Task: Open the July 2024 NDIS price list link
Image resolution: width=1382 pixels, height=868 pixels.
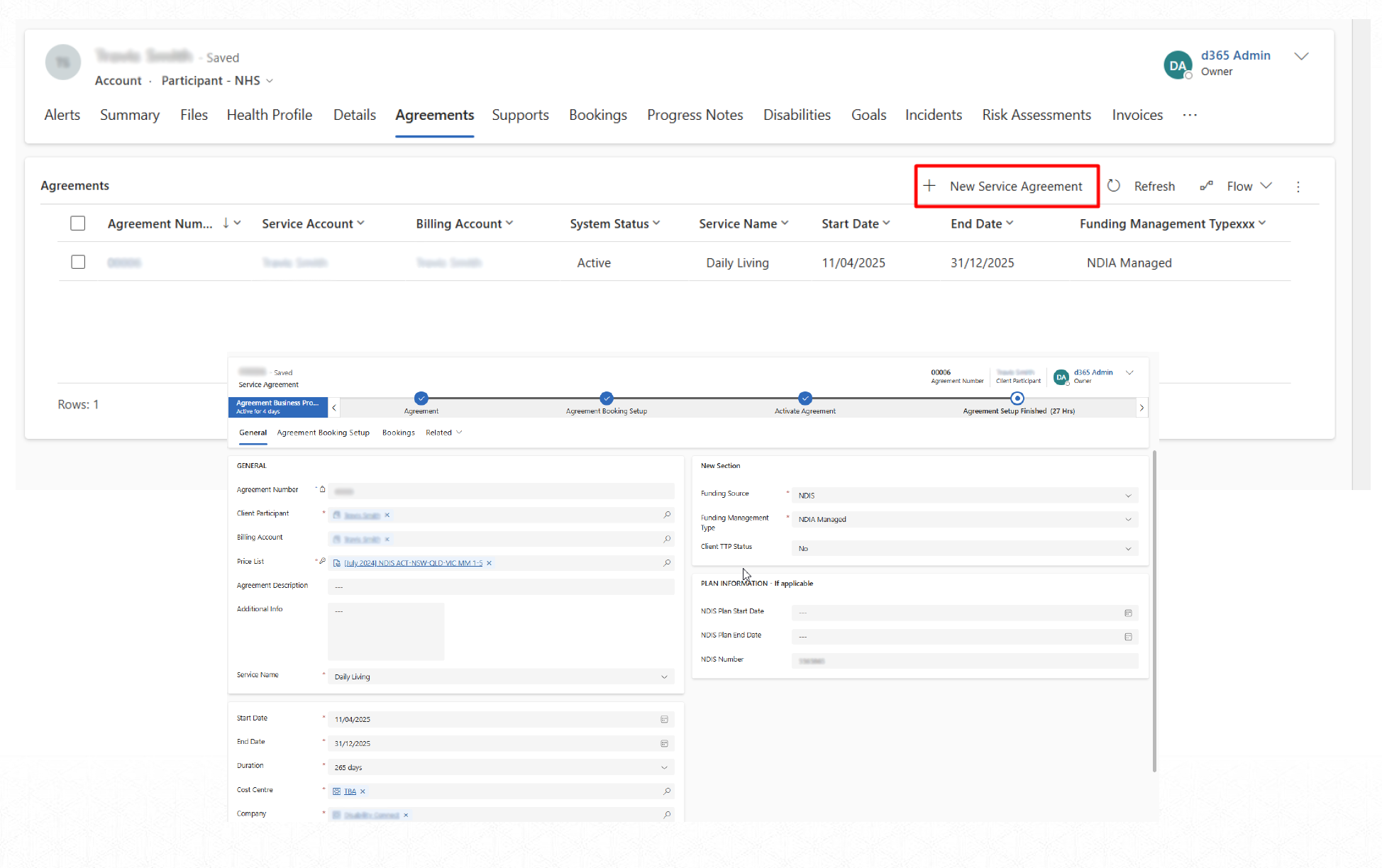Action: tap(413, 563)
